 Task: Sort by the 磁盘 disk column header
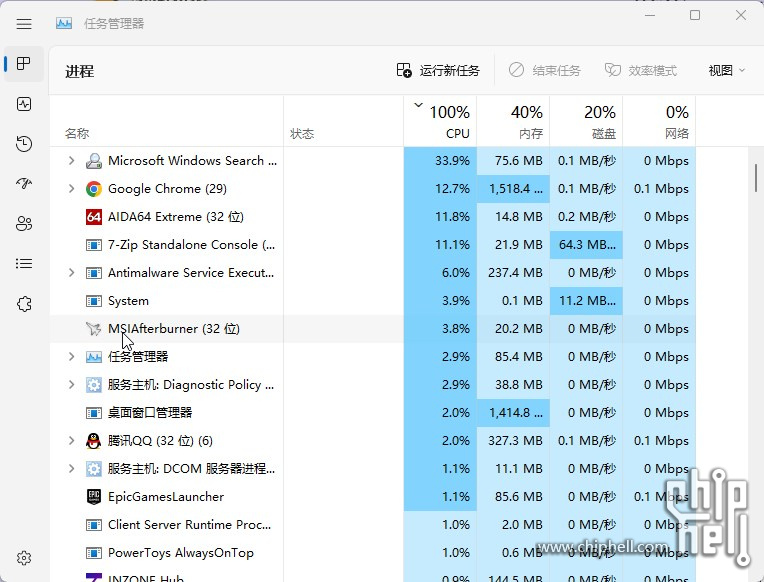tap(586, 121)
